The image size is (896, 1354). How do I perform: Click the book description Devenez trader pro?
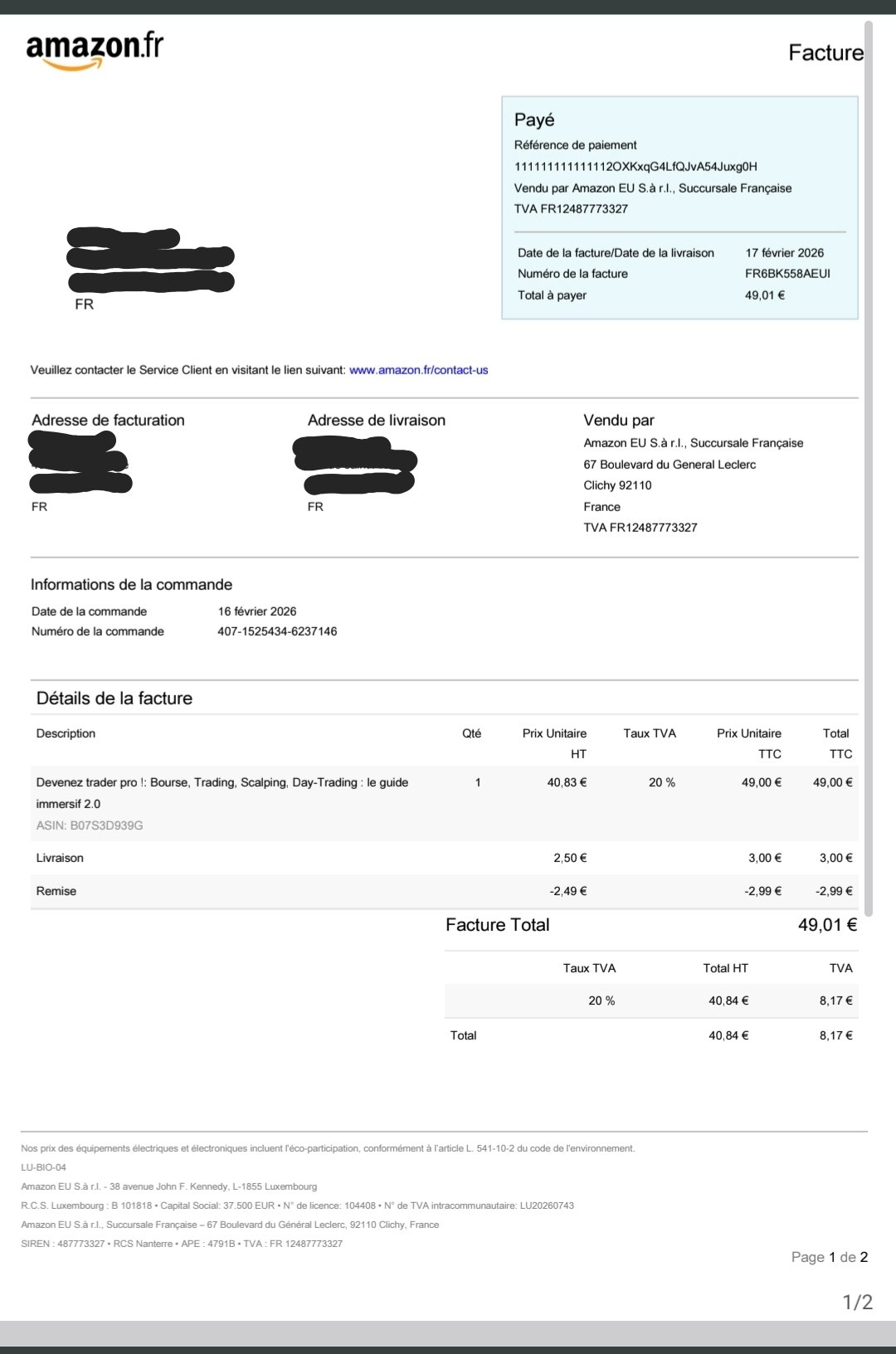[x=222, y=793]
